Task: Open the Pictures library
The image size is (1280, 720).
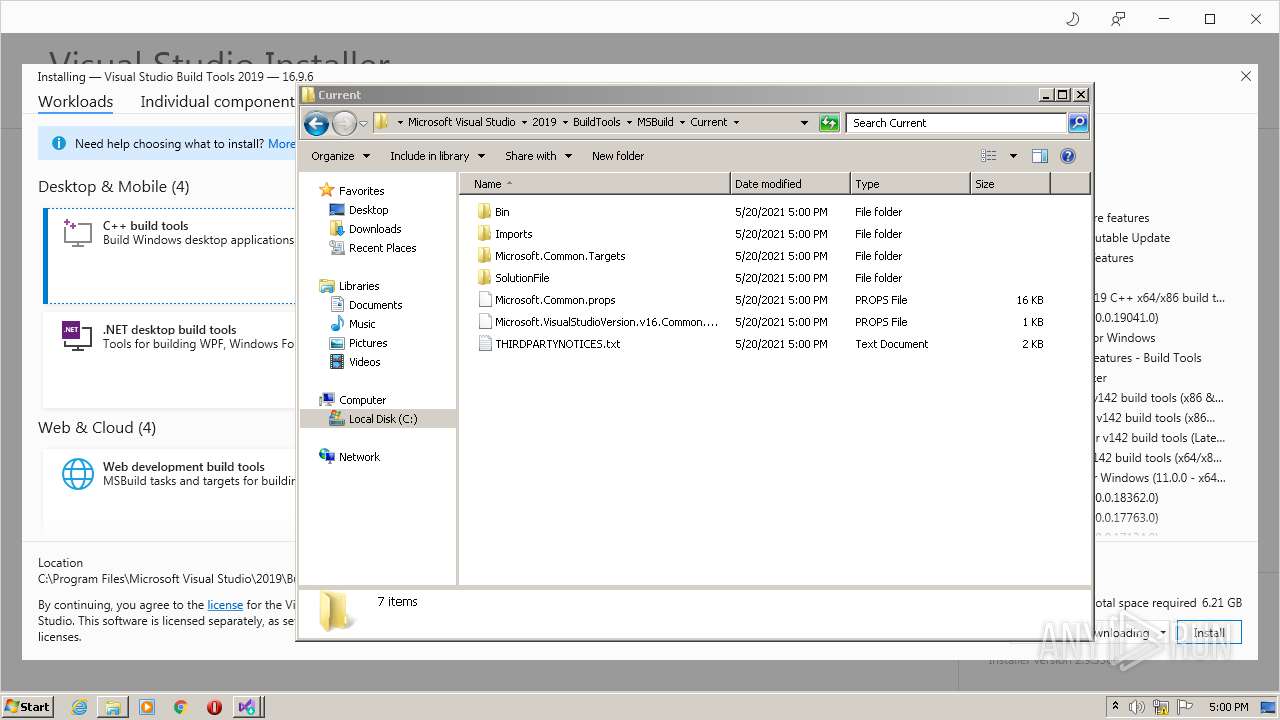Action: click(x=368, y=343)
